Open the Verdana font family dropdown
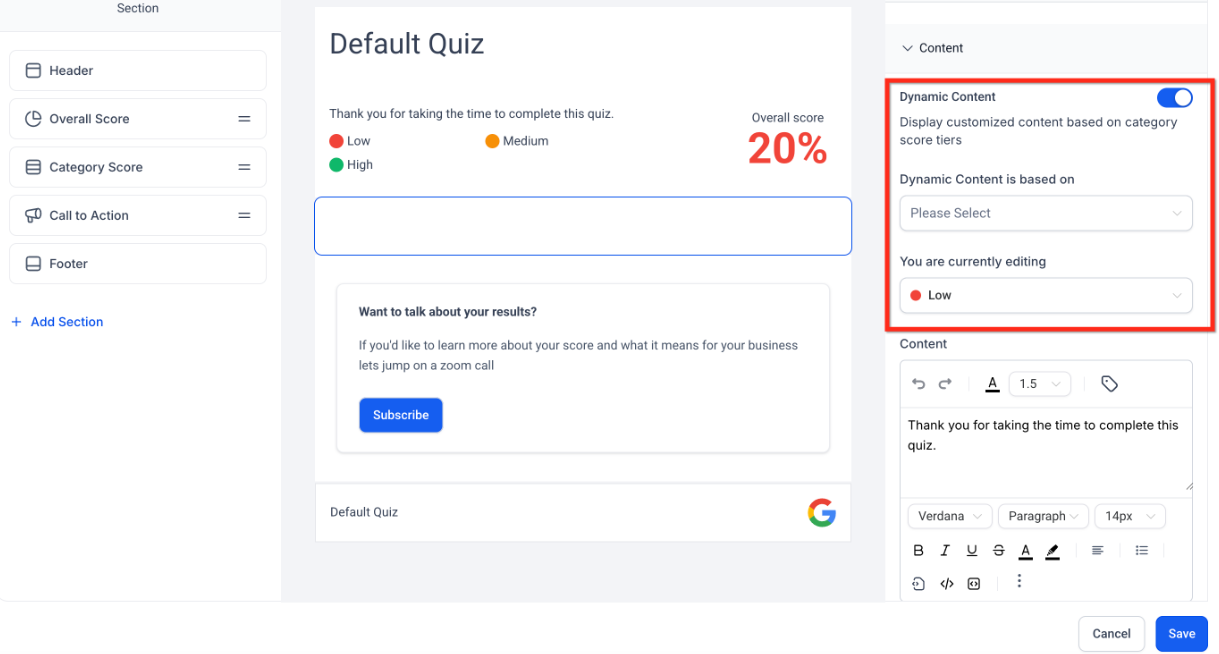The width and height of the screenshot is (1219, 654). point(949,516)
